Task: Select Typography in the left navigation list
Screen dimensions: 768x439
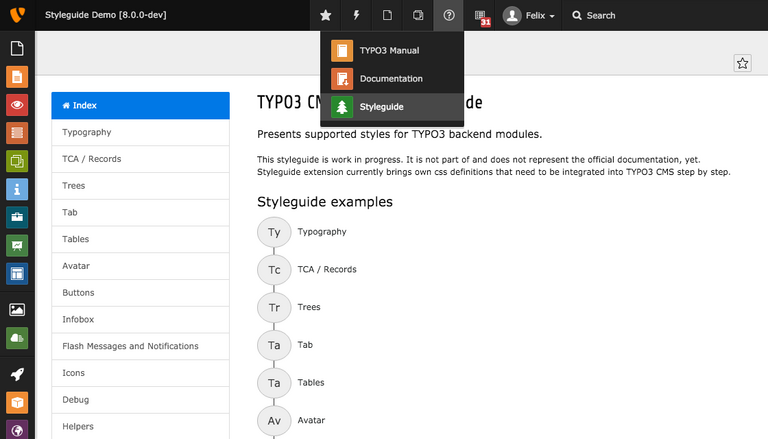Action: point(141,132)
